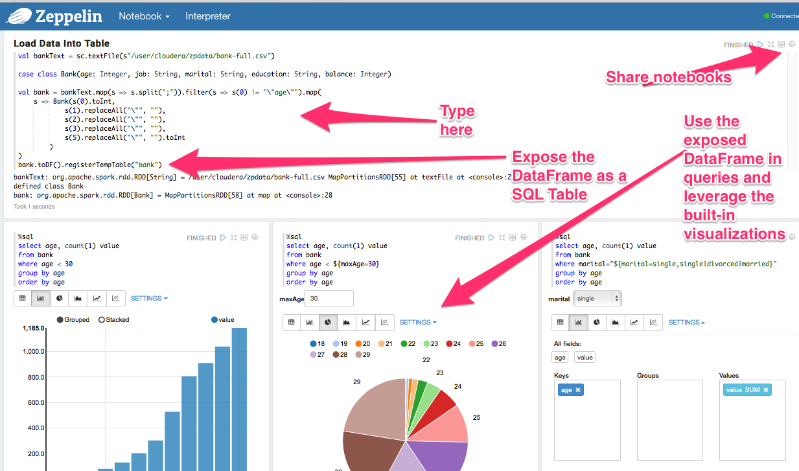Toggle pie legend entry 26
The height and width of the screenshot is (471, 799).
pos(499,344)
